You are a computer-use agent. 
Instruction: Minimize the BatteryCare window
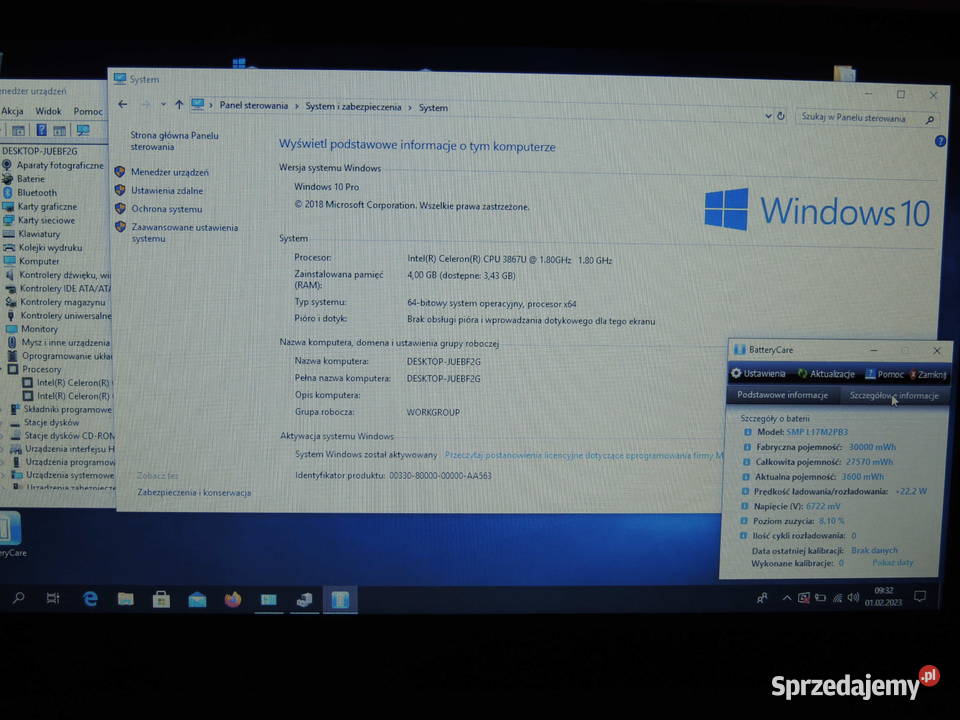(874, 350)
